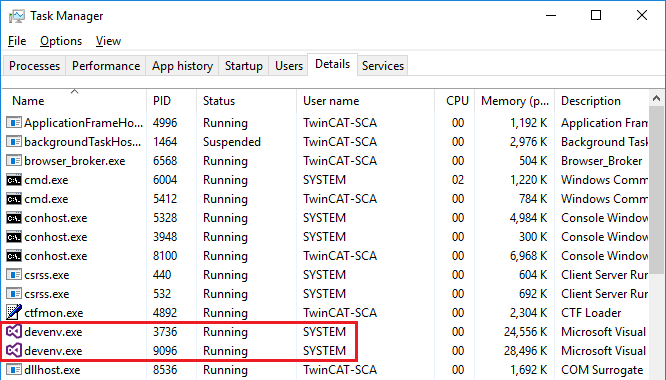This screenshot has height=380, width=666.
Task: Switch to the Services tab
Action: [x=383, y=66]
